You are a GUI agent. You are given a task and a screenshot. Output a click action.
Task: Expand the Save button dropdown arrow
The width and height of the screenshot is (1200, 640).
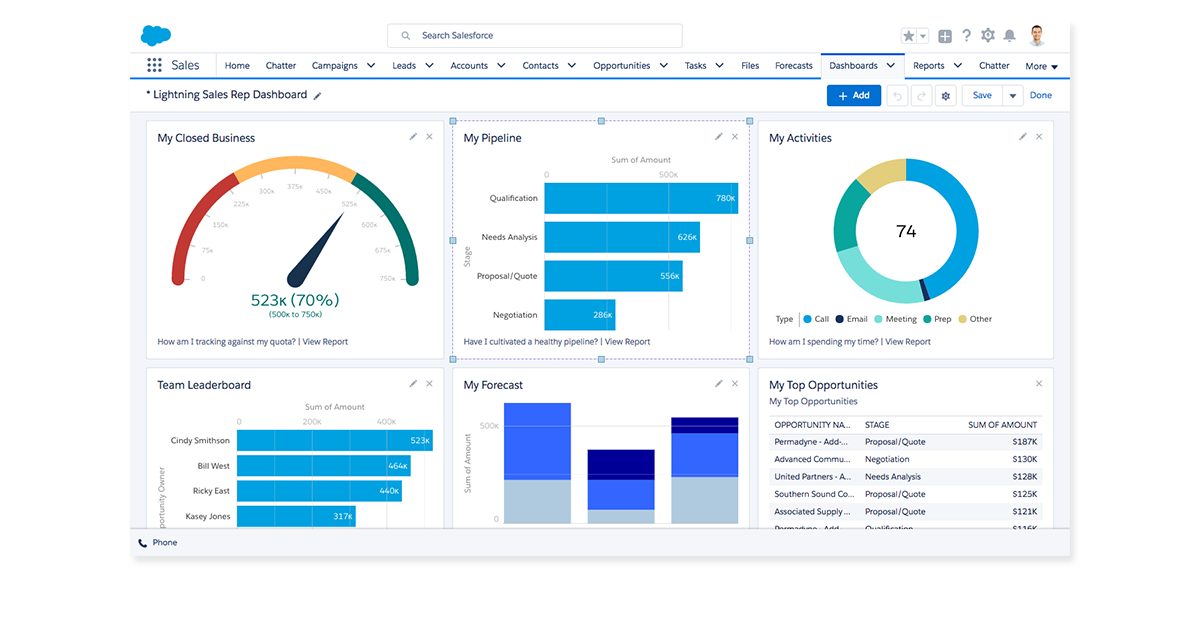(x=1012, y=96)
